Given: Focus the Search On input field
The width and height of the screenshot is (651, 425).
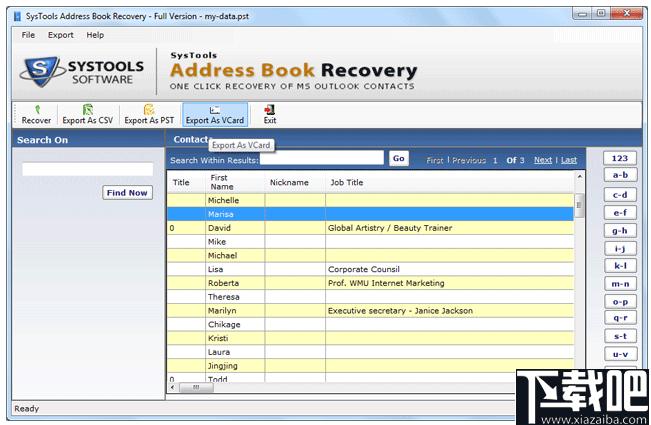Looking at the screenshot, I should (x=88, y=169).
